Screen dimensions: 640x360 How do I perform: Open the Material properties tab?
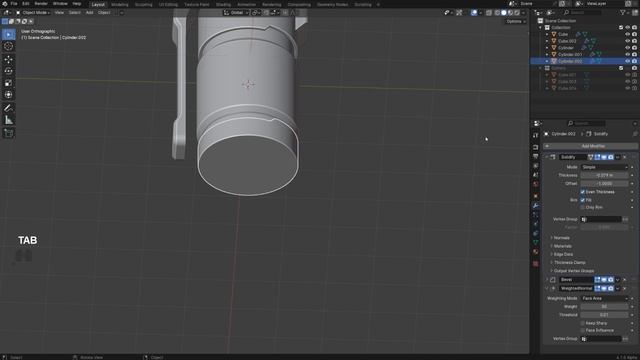(536, 252)
